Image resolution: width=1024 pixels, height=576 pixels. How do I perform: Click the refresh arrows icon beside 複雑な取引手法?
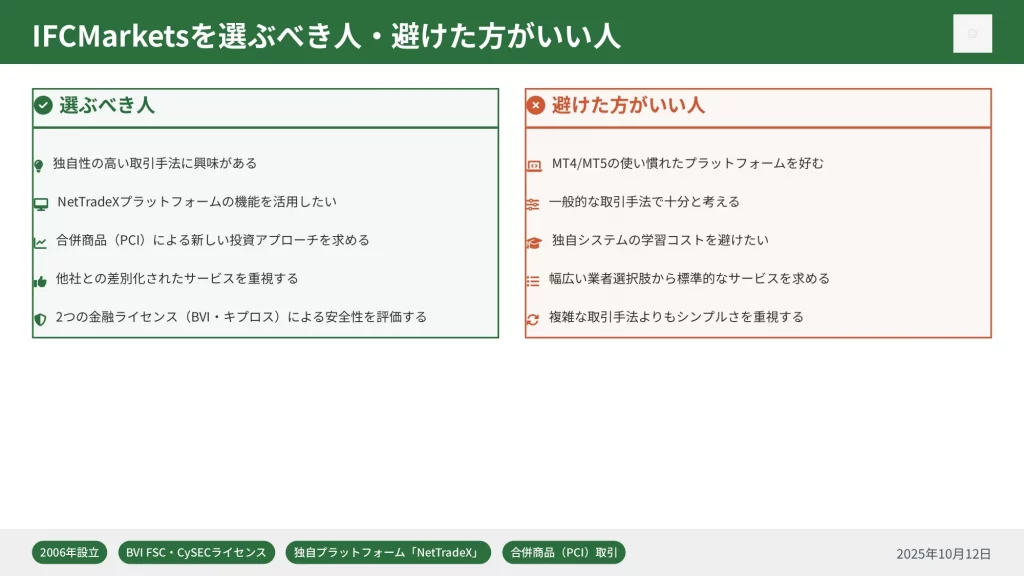(532, 319)
